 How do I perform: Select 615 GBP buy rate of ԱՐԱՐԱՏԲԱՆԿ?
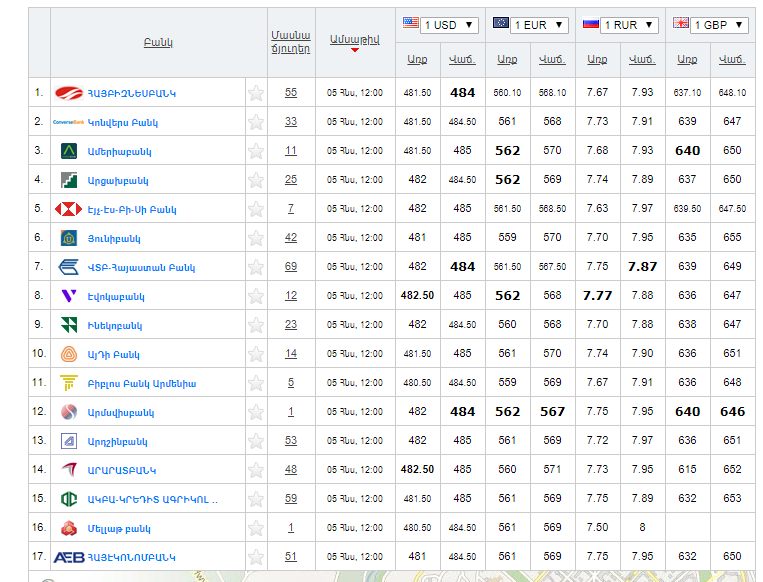tap(687, 470)
